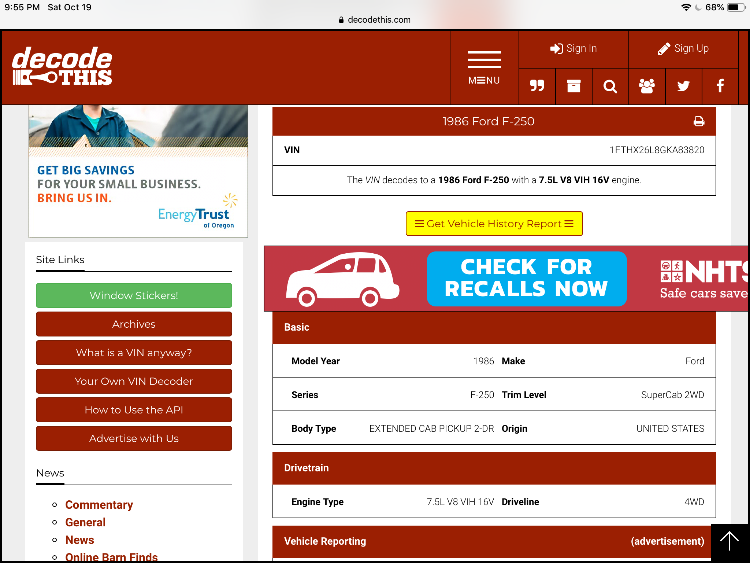Viewport: 750px width, 563px height.
Task: Click the Drivetrain section header
Action: click(494, 468)
